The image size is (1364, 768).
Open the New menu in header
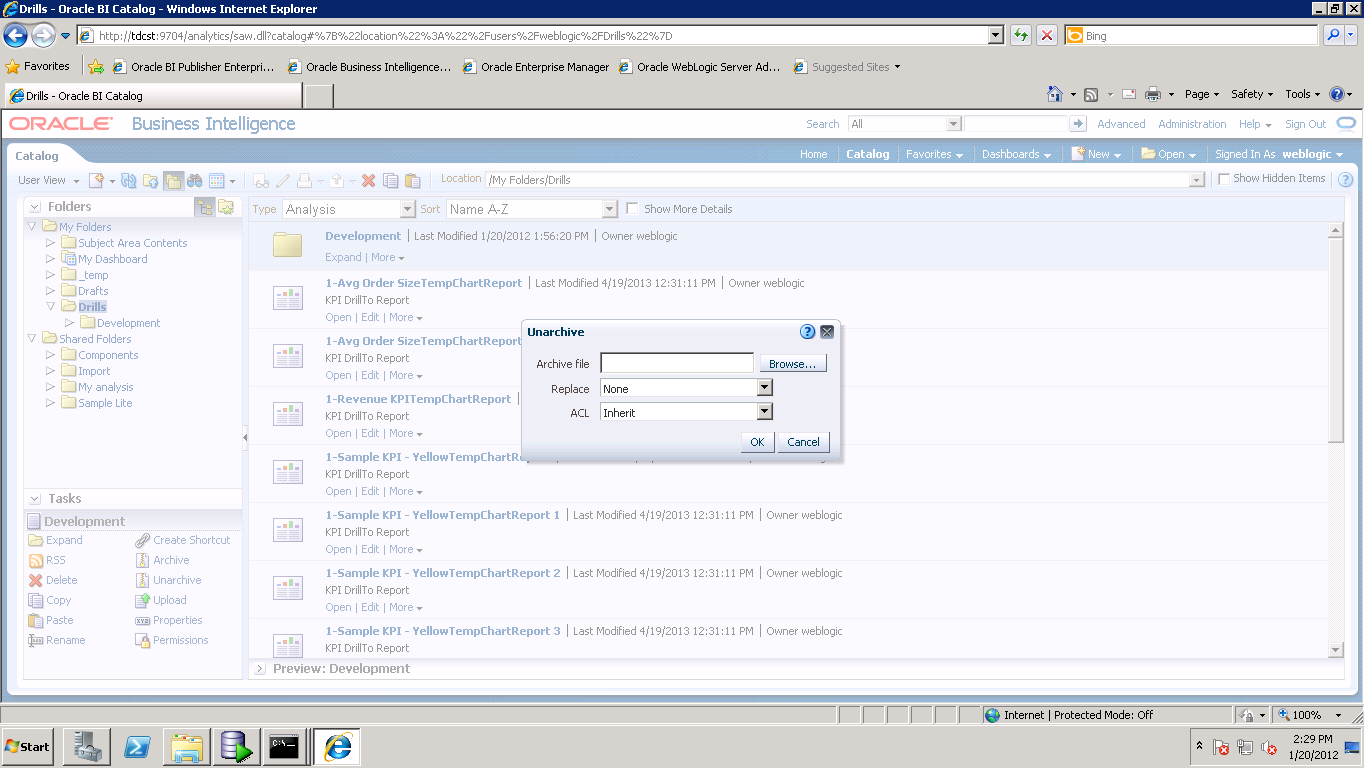1096,154
